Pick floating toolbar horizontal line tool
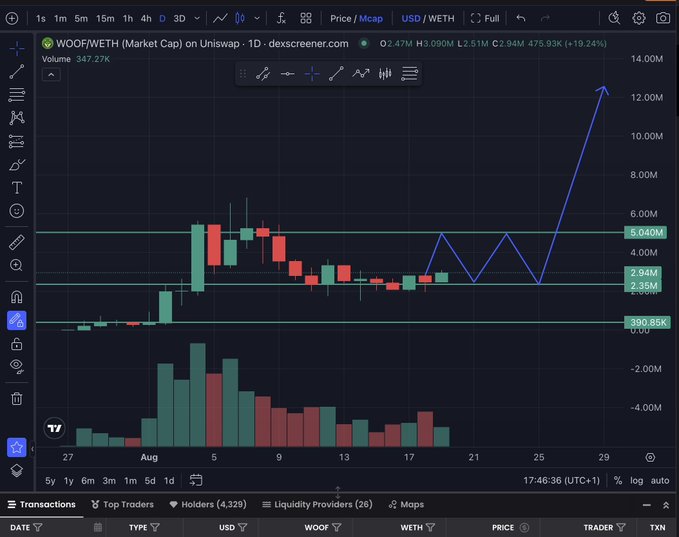The width and height of the screenshot is (679, 537). [x=288, y=74]
